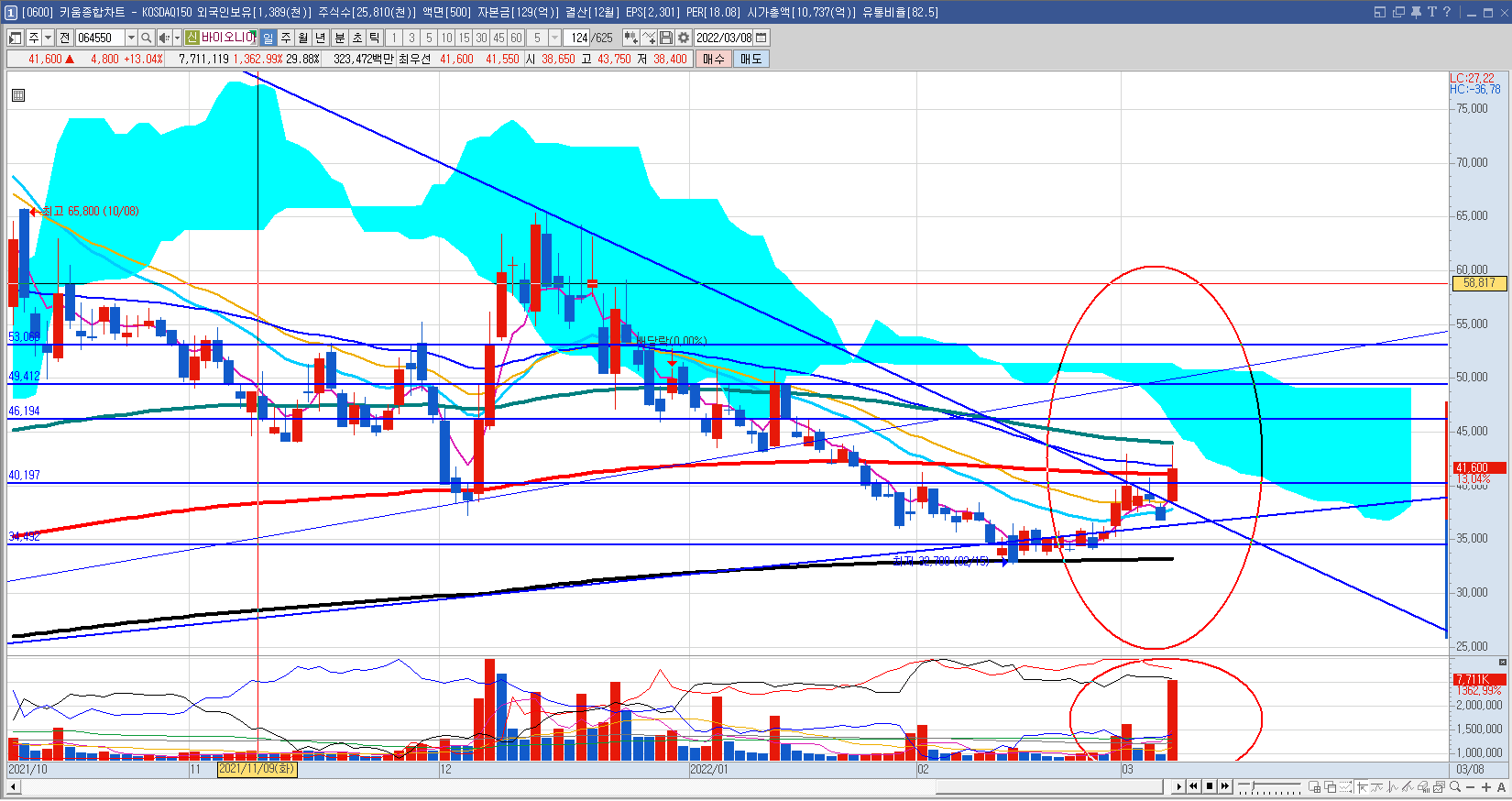Open the stock code history dropdown arrow

click(x=131, y=38)
